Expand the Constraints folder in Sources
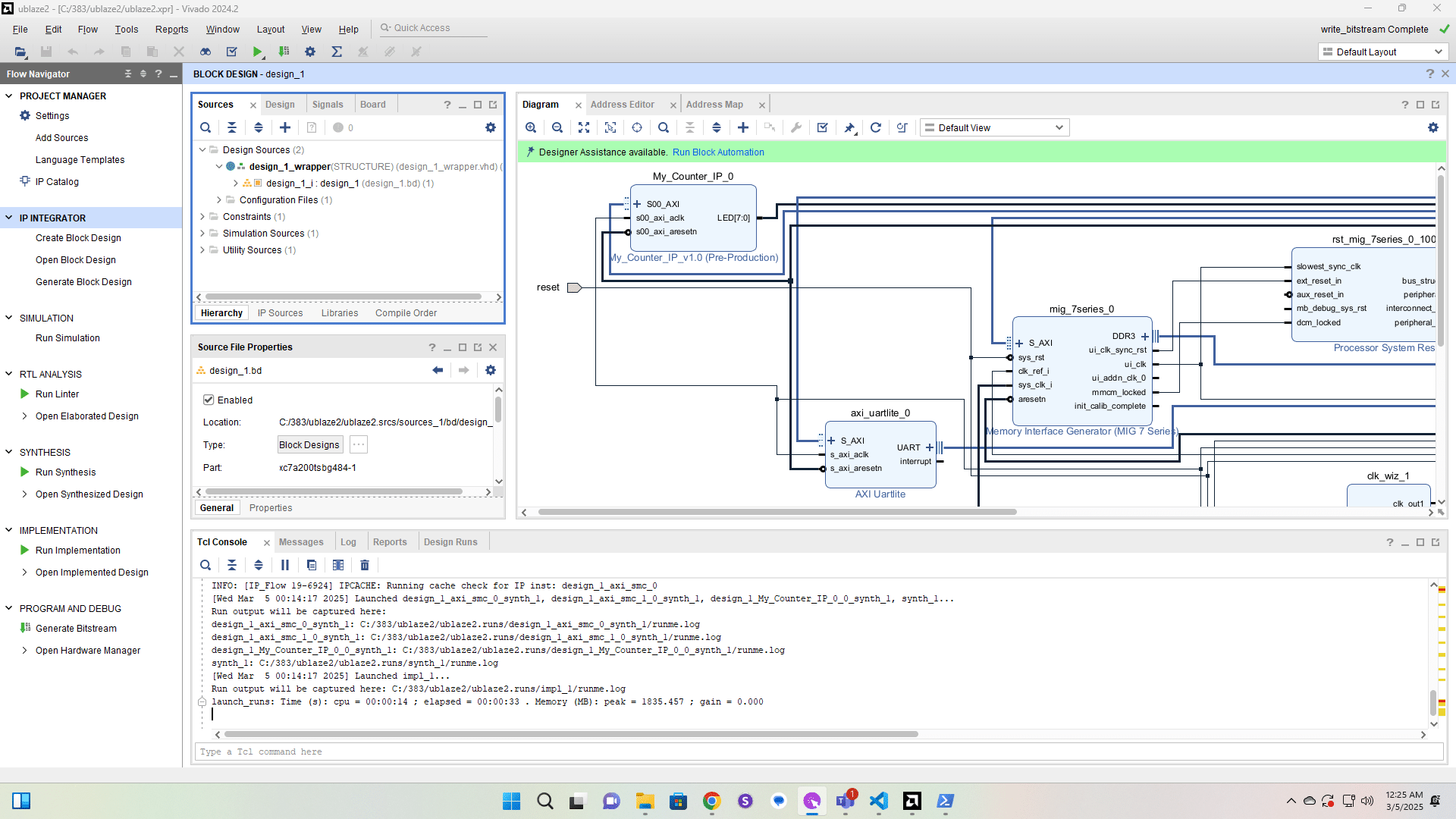This screenshot has width=1456, height=819. pos(202,216)
